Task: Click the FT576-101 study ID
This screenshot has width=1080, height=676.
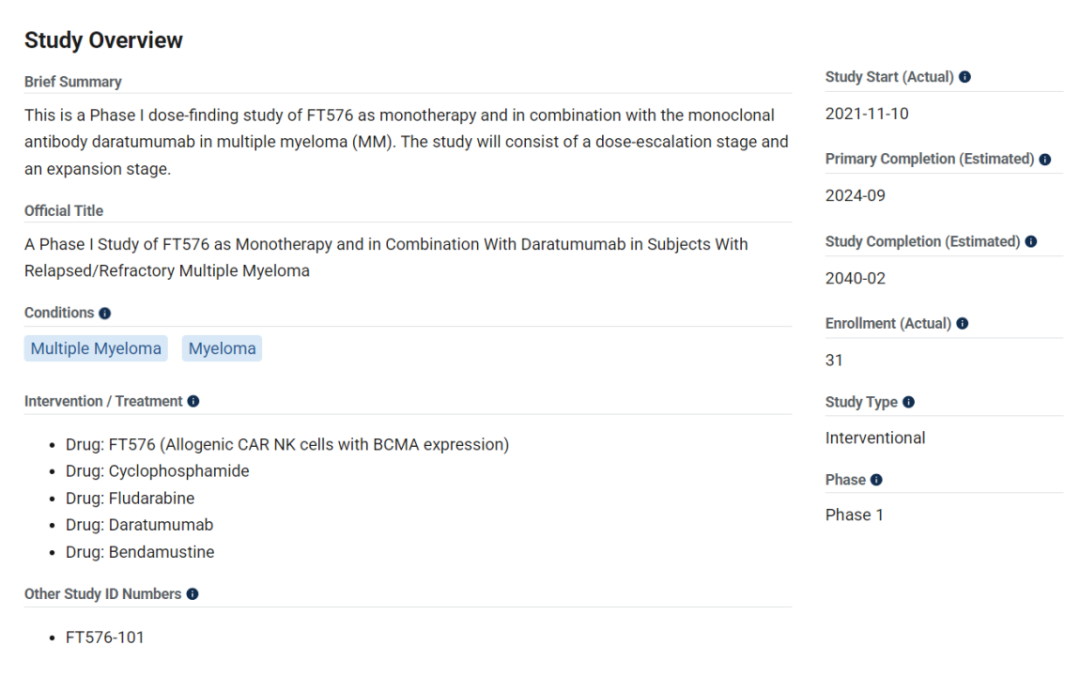Action: [105, 638]
